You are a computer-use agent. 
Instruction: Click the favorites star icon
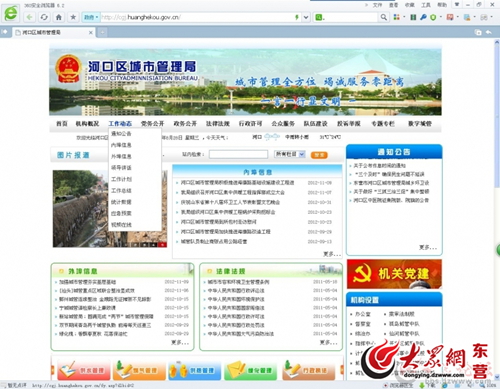[73, 17]
